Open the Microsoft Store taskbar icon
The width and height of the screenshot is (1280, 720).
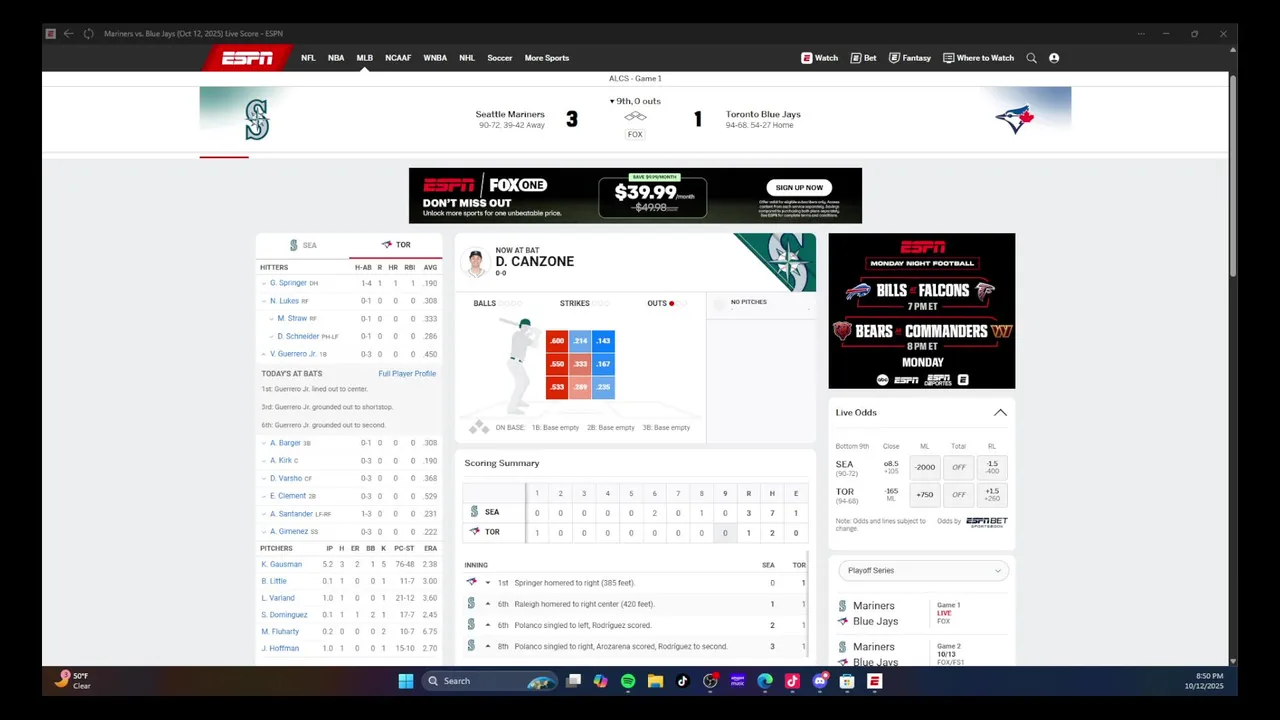click(847, 681)
